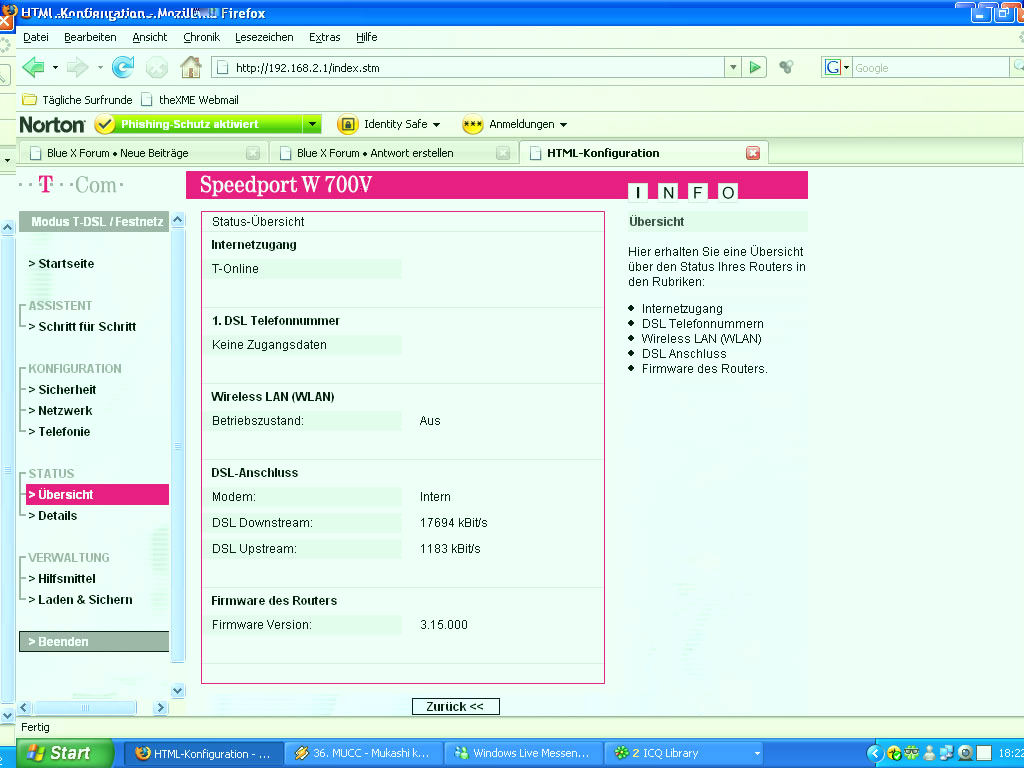The image size is (1024, 768).
Task: Reload the page with the refresh icon
Action: click(123, 67)
